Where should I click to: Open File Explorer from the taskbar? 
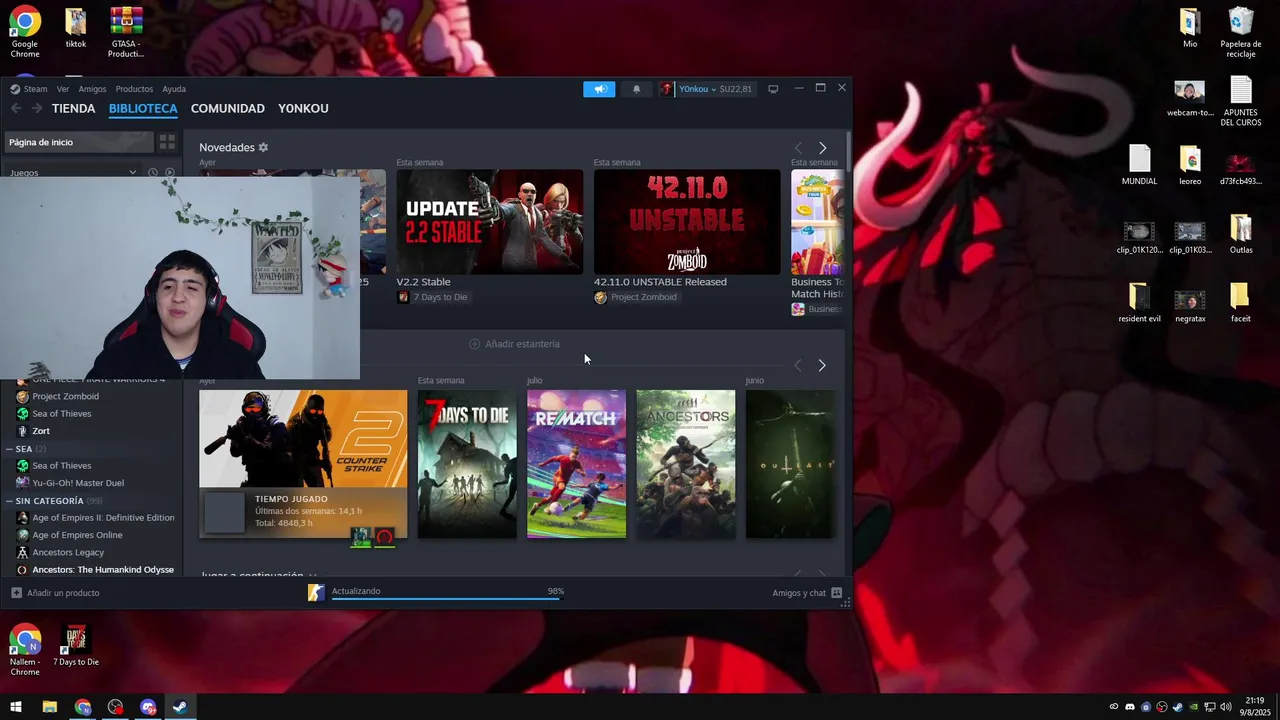(x=49, y=707)
